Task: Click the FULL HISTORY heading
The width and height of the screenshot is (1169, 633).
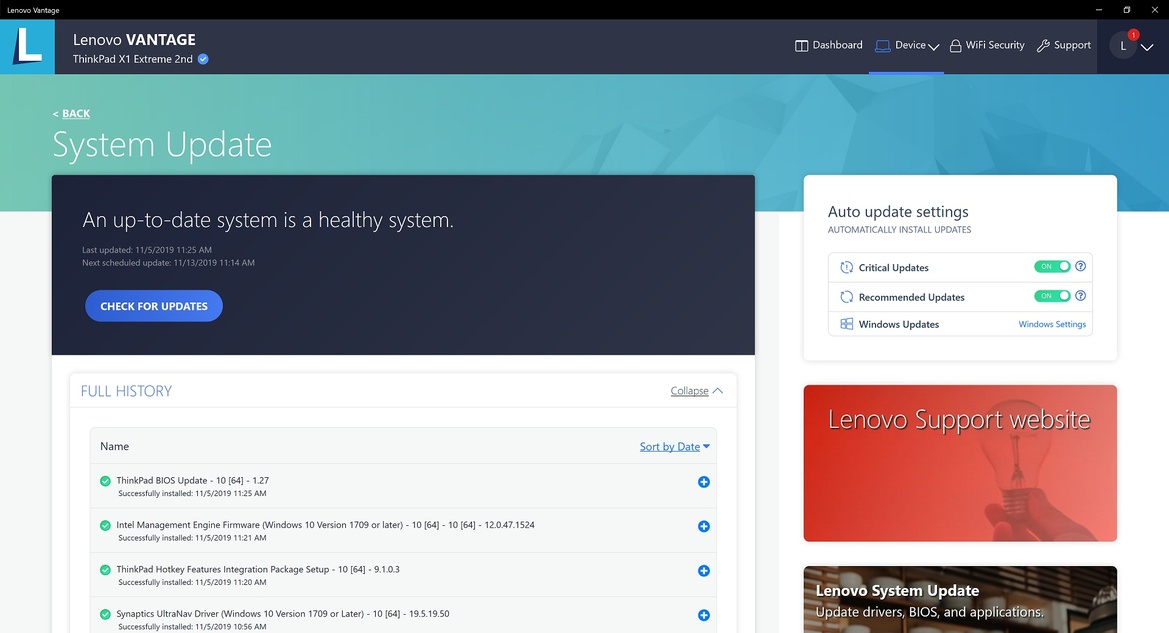Action: pos(126,391)
